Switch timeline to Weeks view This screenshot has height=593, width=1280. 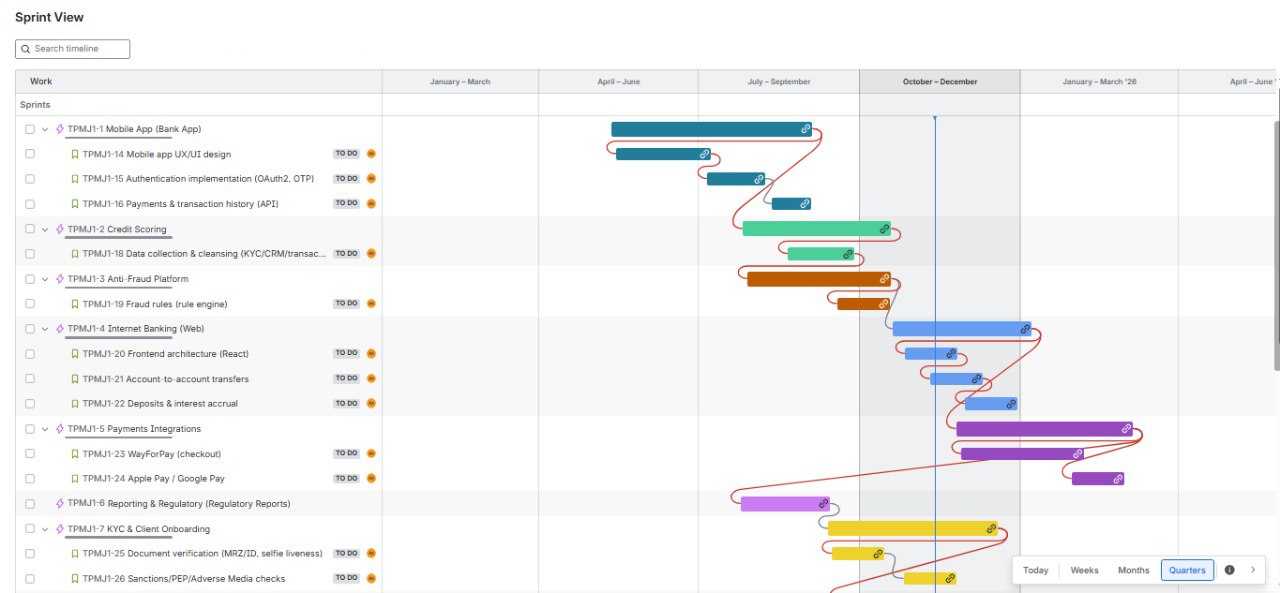(x=1084, y=570)
